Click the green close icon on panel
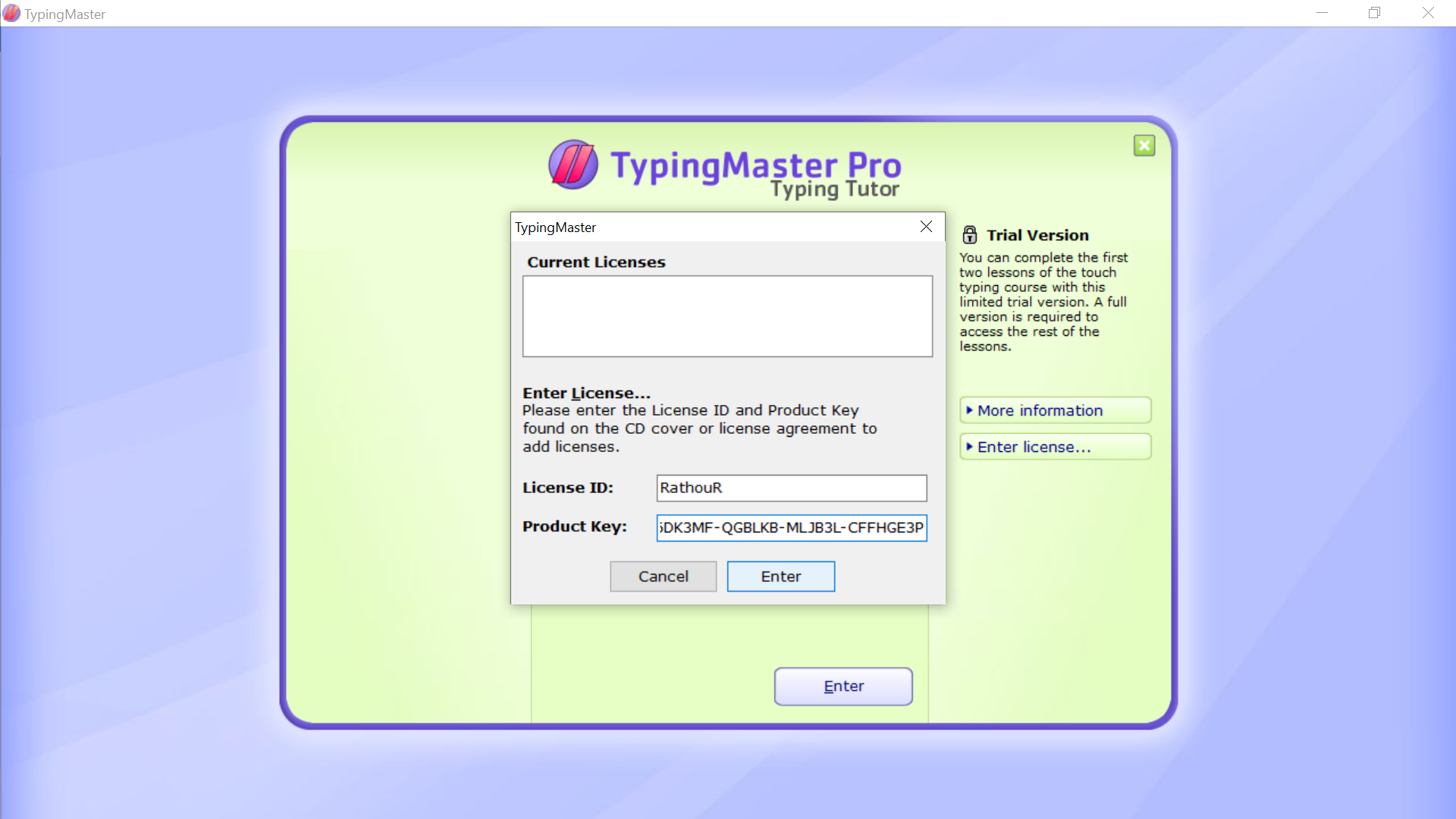The width and height of the screenshot is (1456, 819). [x=1144, y=146]
